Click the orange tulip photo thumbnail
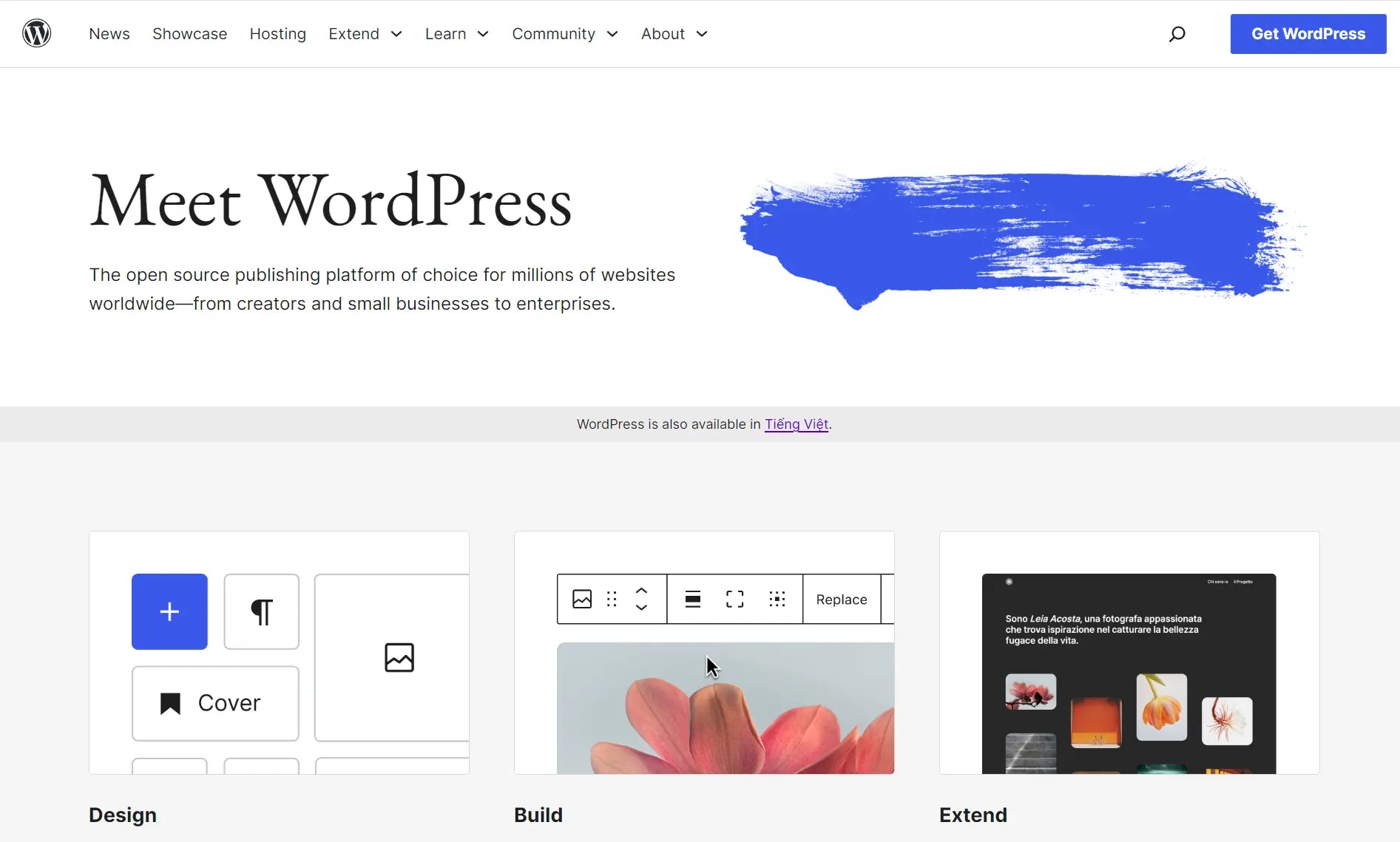Screen dimensions: 1400x842 [1162, 707]
